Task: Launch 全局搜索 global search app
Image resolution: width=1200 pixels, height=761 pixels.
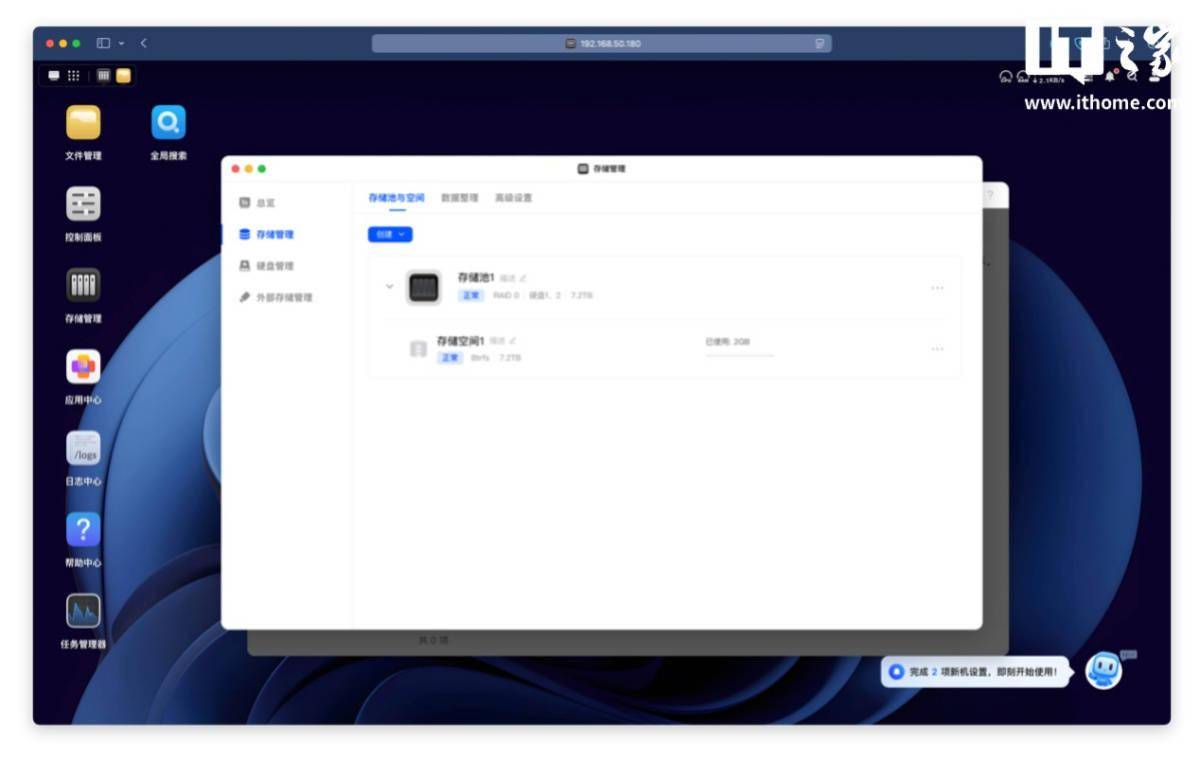Action: coord(168,124)
